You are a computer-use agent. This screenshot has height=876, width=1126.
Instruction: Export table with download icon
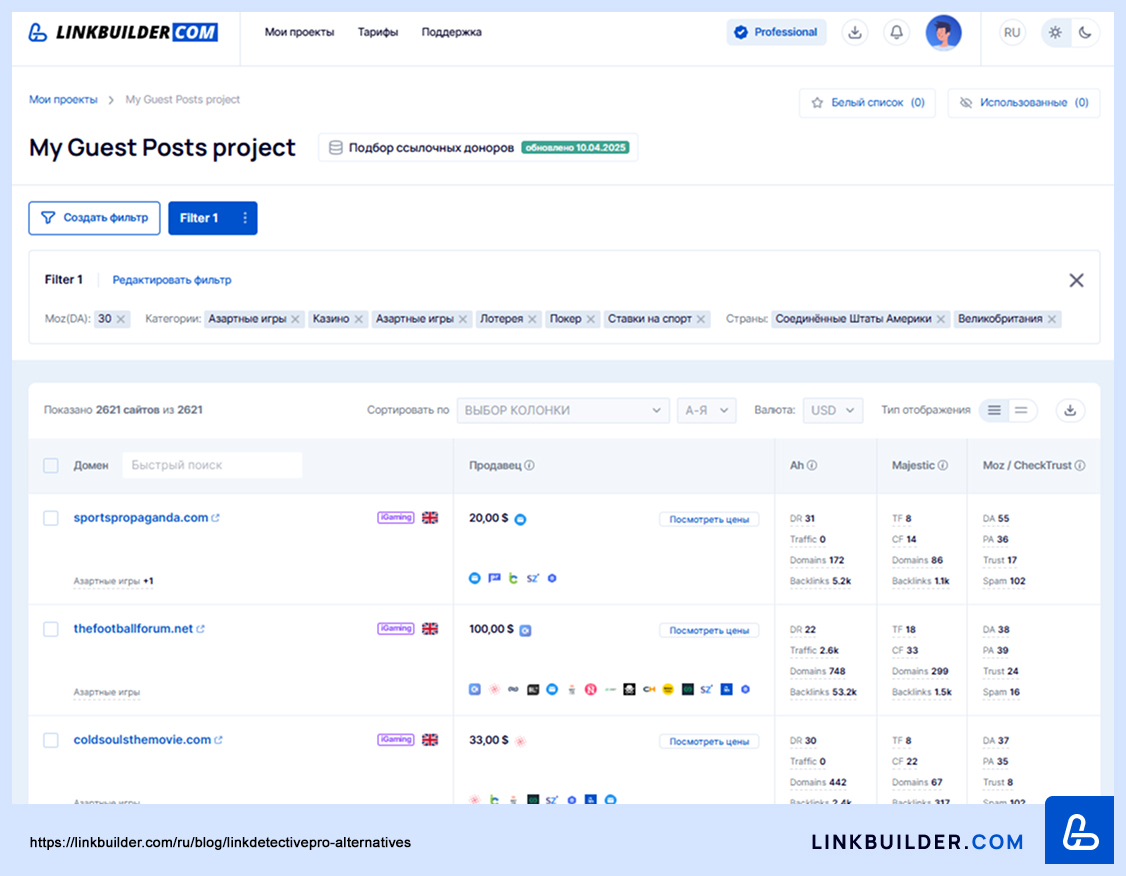point(1070,410)
